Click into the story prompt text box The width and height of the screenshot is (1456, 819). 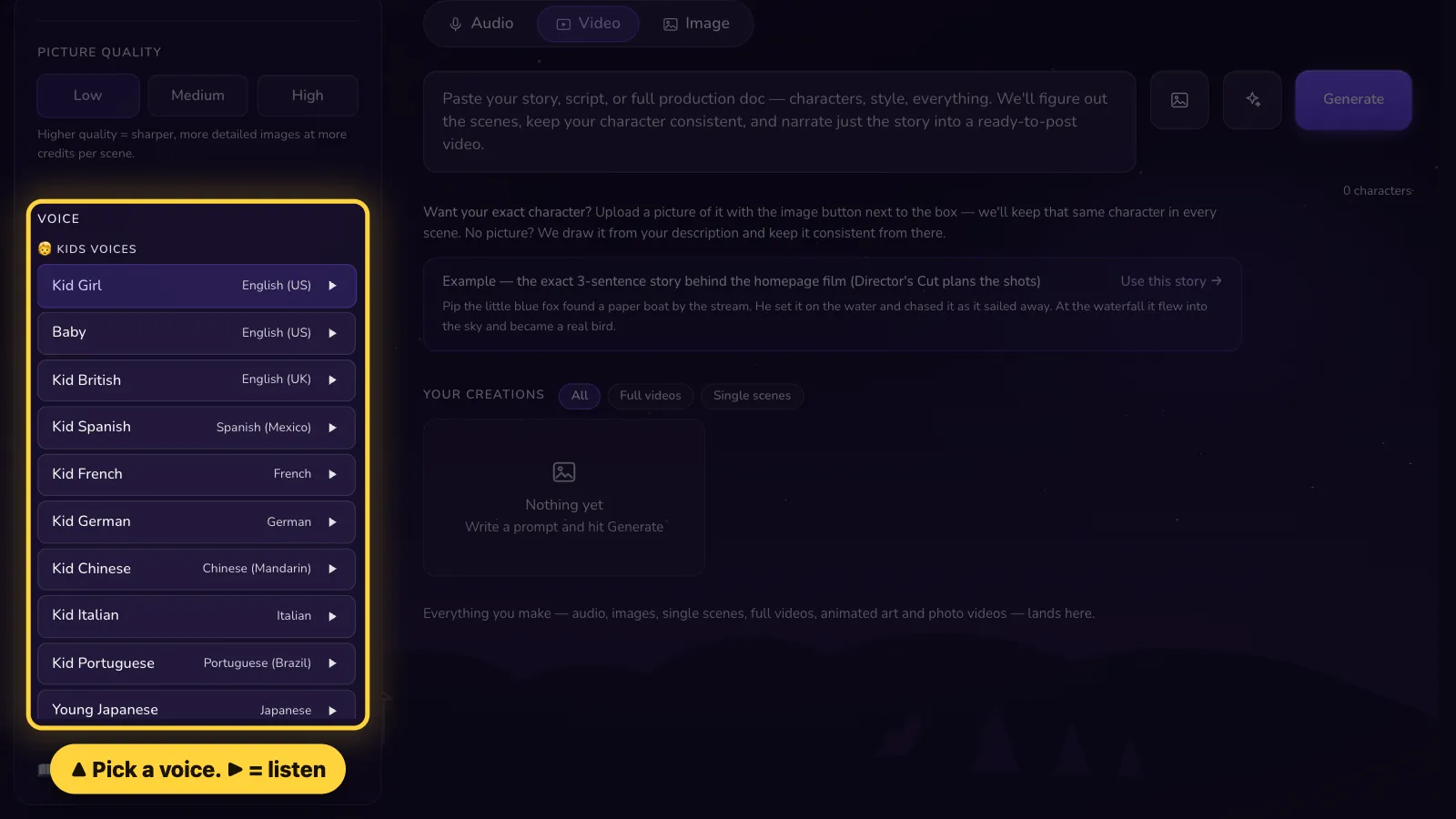point(780,122)
